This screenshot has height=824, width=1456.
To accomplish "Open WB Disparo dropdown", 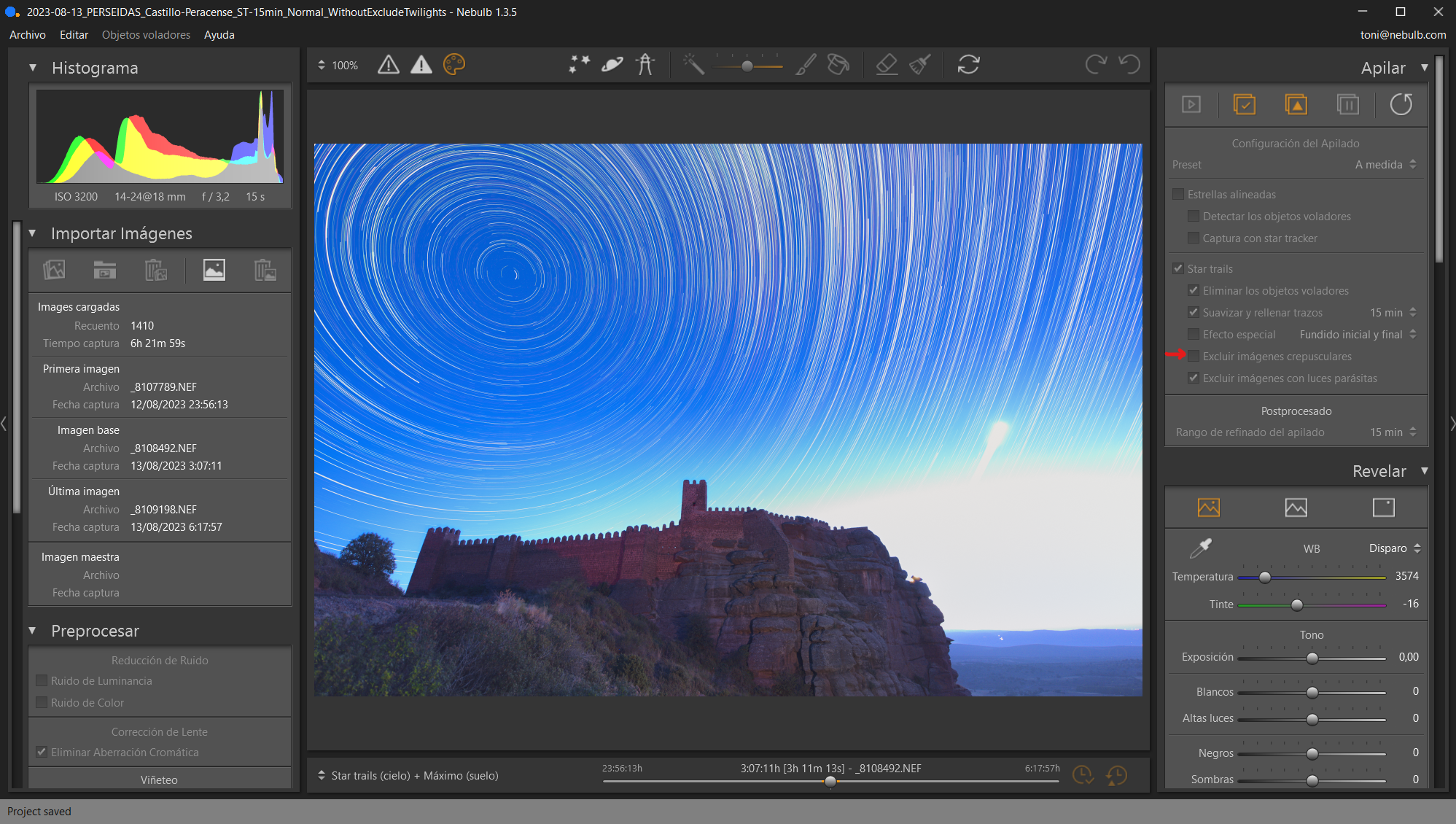I will point(1394,548).
